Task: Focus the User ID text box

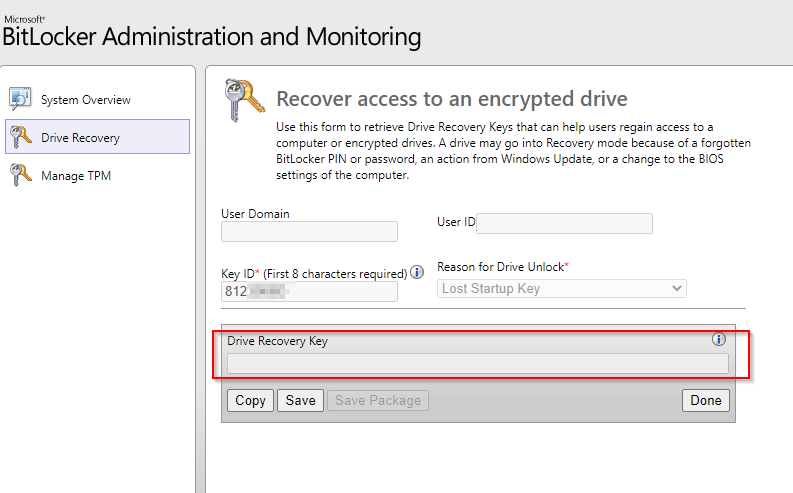Action: 564,223
